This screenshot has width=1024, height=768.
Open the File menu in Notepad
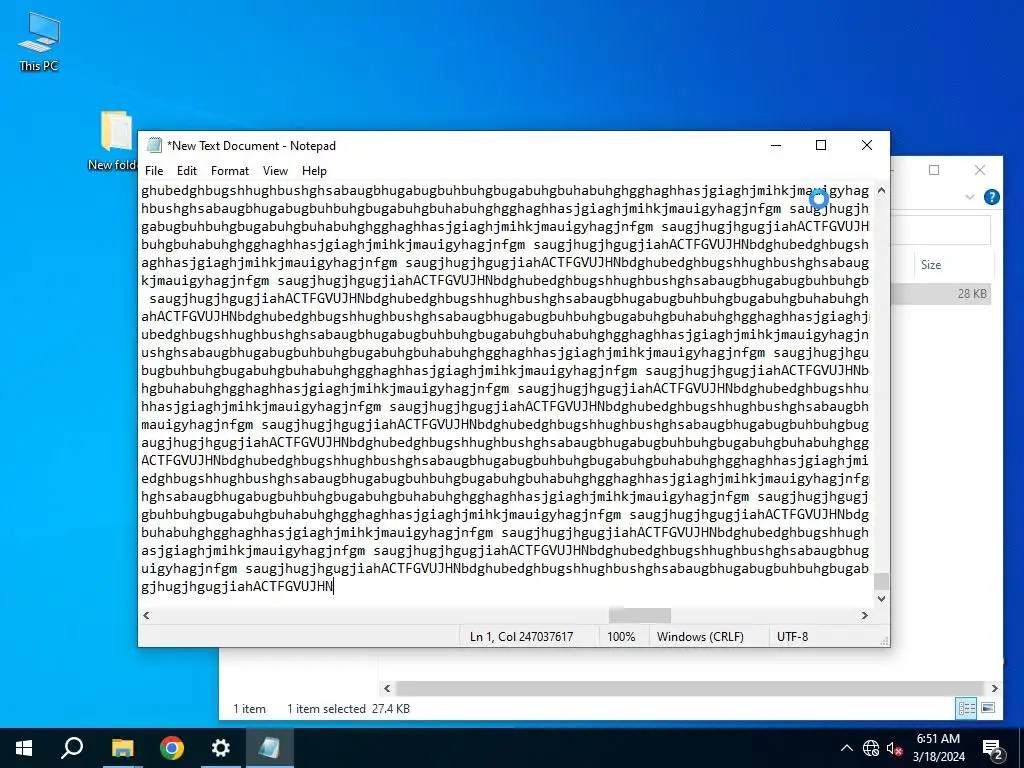tap(154, 170)
